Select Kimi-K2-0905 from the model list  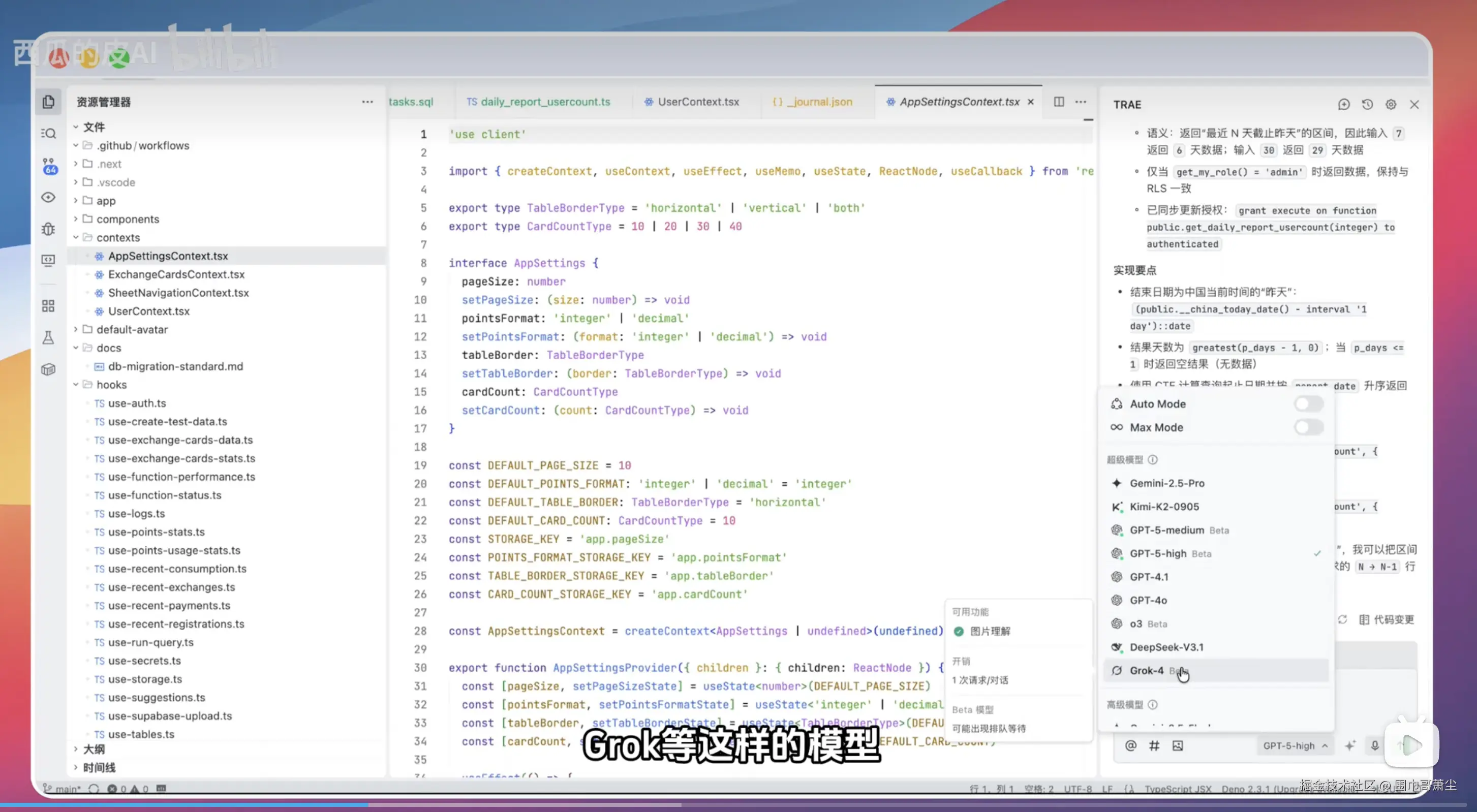pyautogui.click(x=1216, y=507)
